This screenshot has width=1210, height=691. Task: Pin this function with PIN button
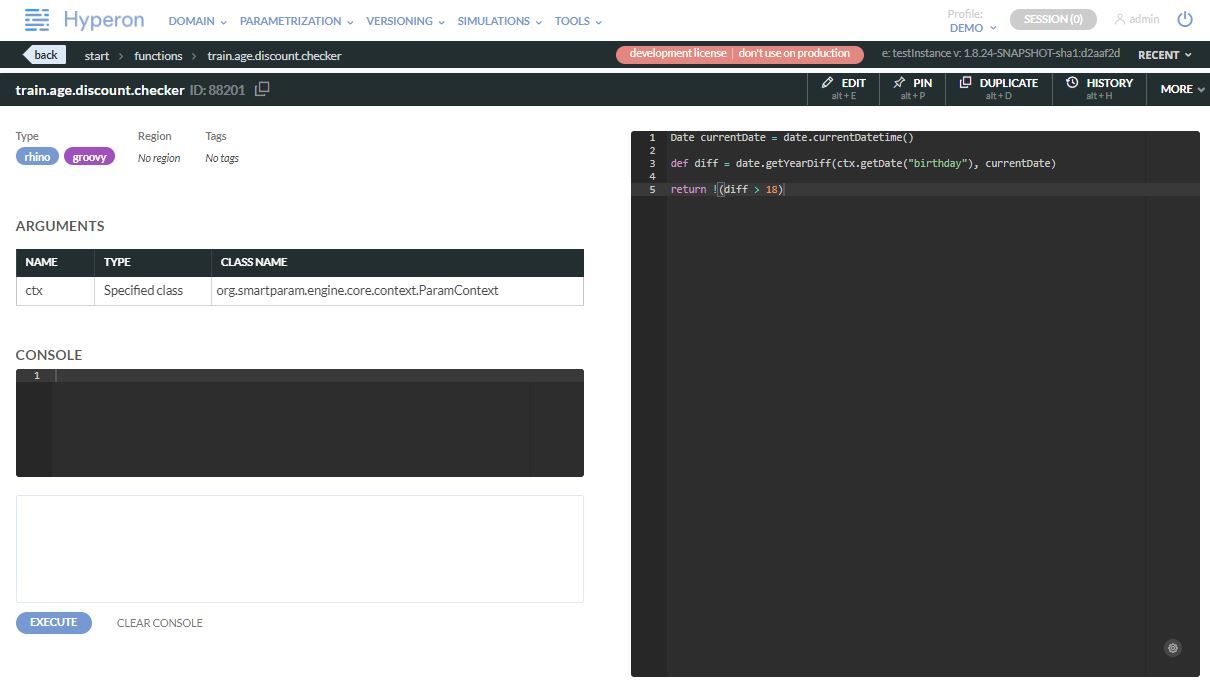click(x=912, y=88)
